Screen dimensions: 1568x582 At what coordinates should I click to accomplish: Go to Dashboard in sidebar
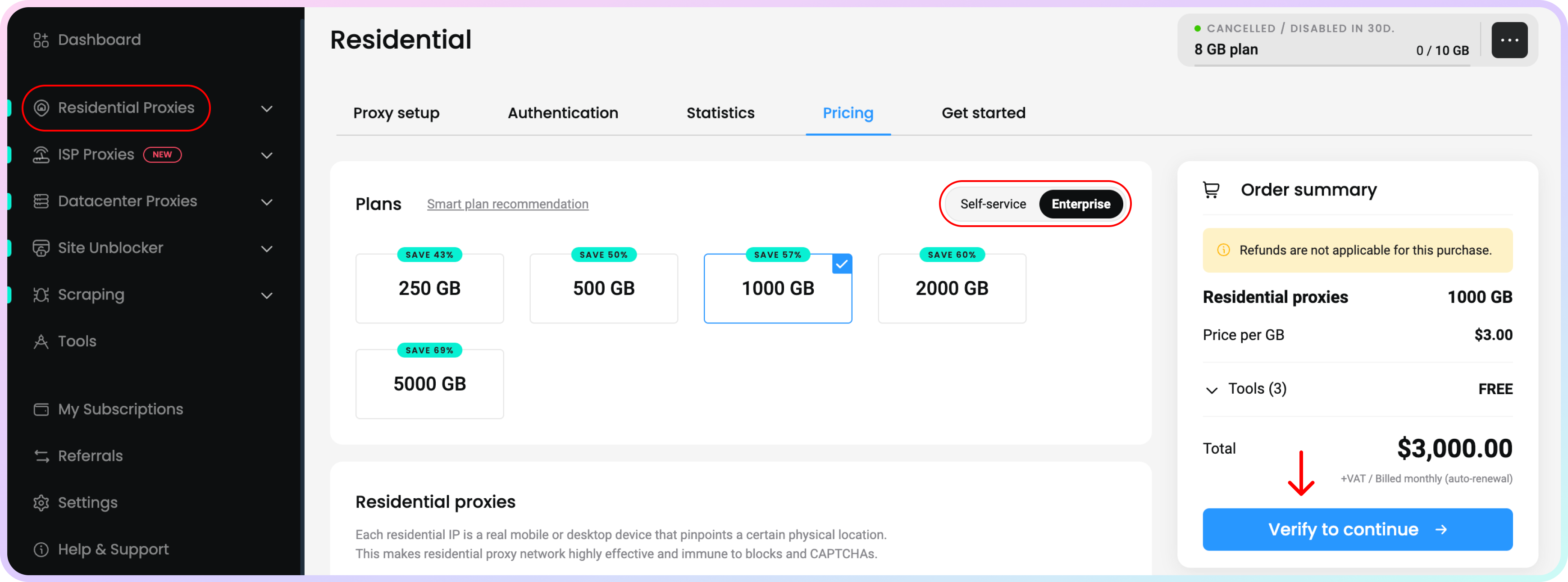[99, 40]
